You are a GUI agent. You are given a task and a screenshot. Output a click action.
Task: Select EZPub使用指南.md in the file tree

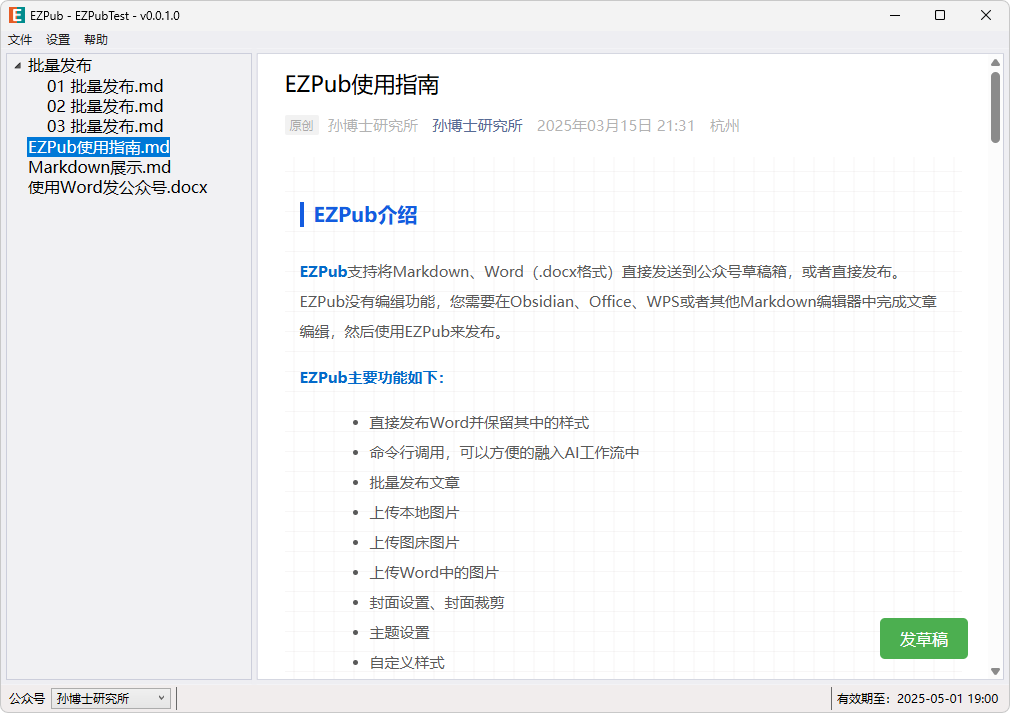click(99, 147)
